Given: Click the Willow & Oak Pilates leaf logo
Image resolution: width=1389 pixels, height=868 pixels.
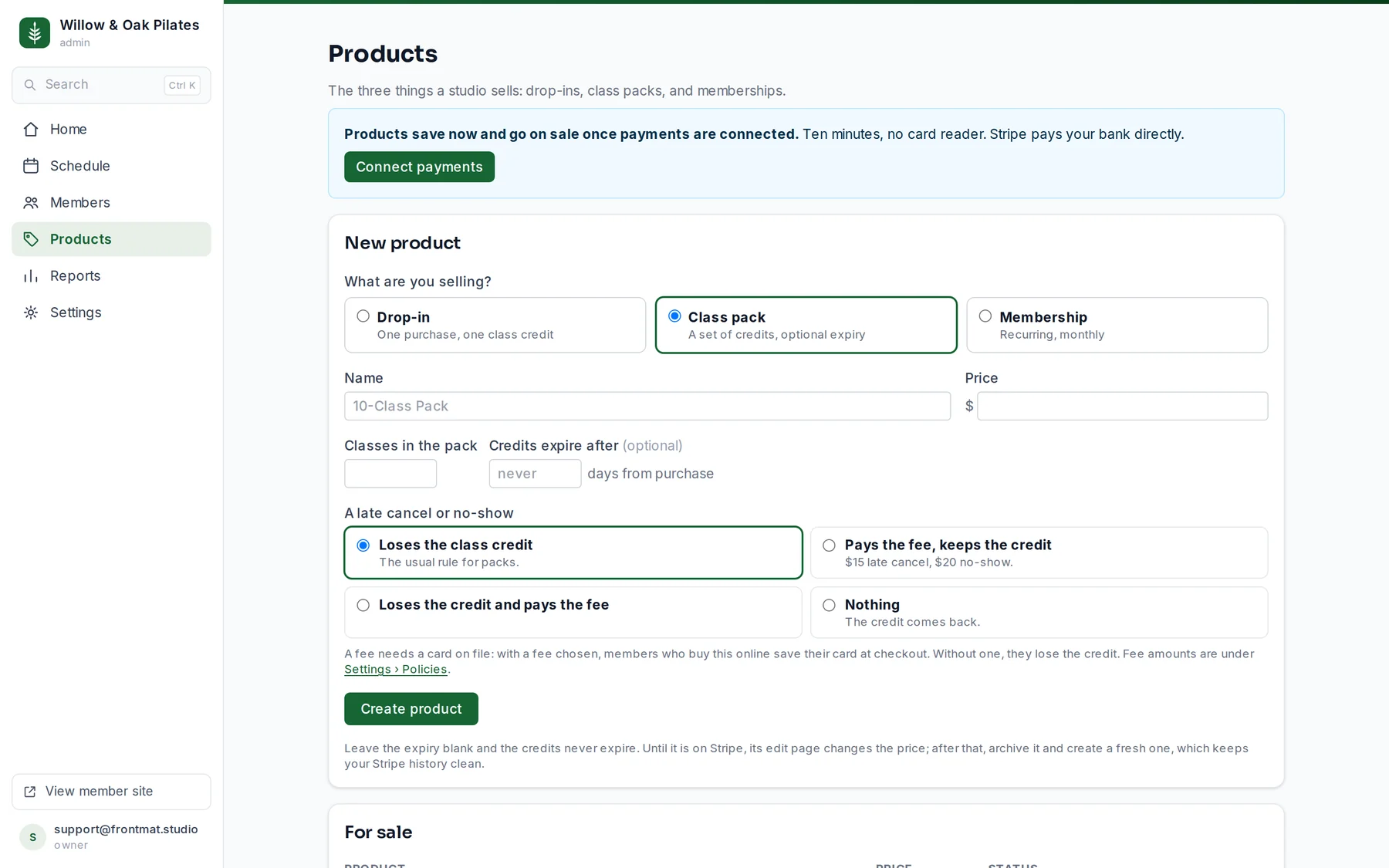Looking at the screenshot, I should coord(35,33).
